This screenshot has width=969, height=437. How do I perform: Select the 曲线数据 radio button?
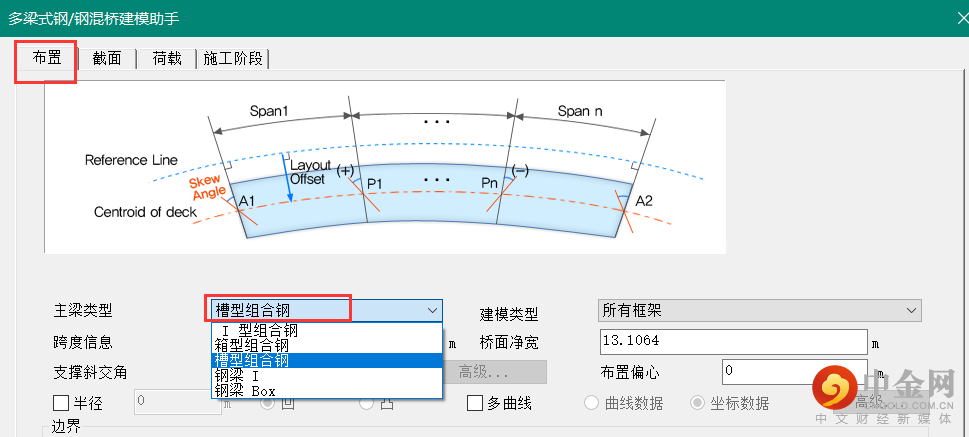[592, 403]
